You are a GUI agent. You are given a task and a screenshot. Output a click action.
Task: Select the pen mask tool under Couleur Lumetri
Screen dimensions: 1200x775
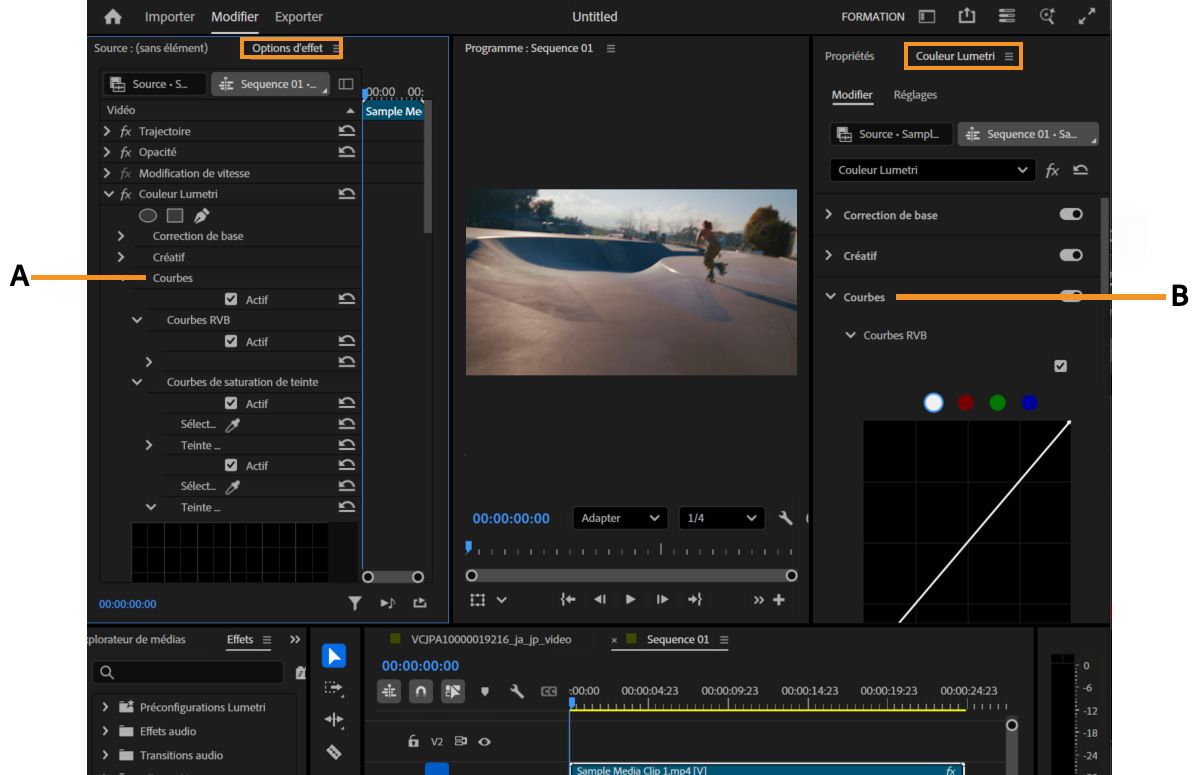202,215
